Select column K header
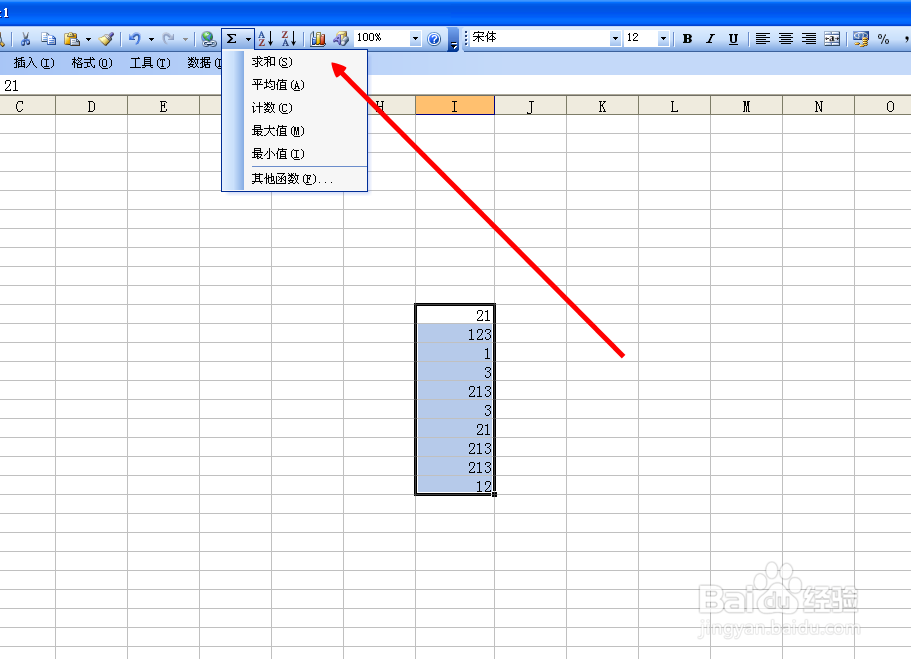This screenshot has height=659, width=911. [602, 106]
